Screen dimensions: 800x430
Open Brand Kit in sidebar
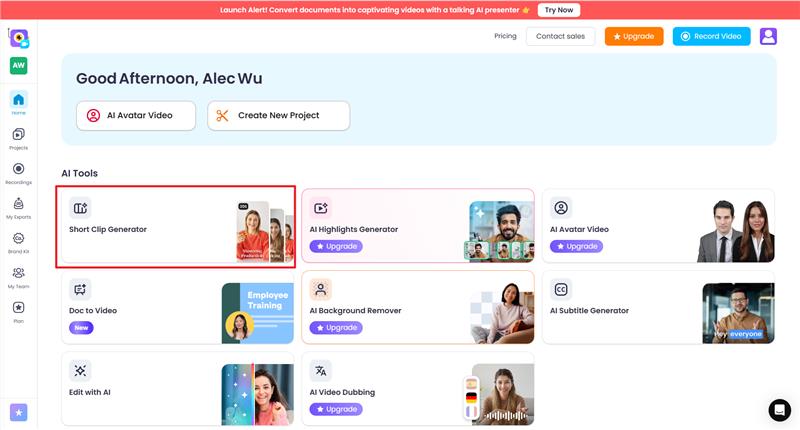[18, 242]
